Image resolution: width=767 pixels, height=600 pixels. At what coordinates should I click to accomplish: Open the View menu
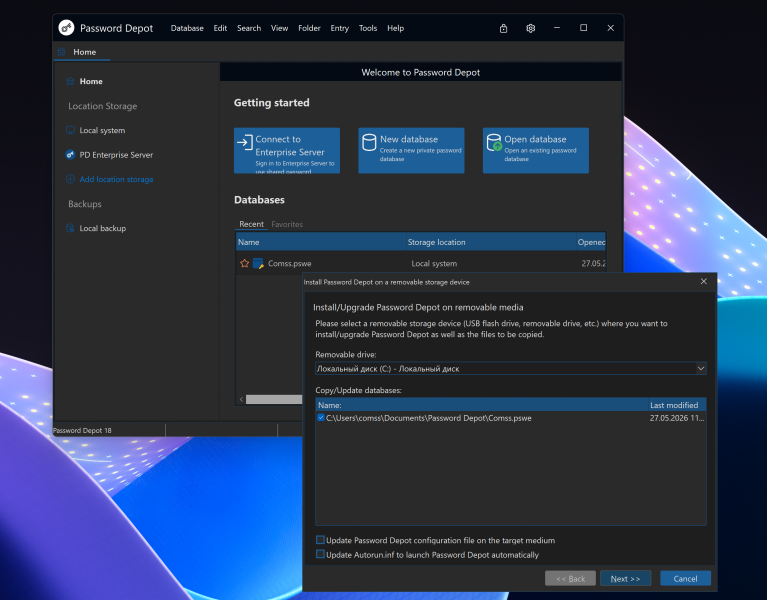click(x=279, y=28)
